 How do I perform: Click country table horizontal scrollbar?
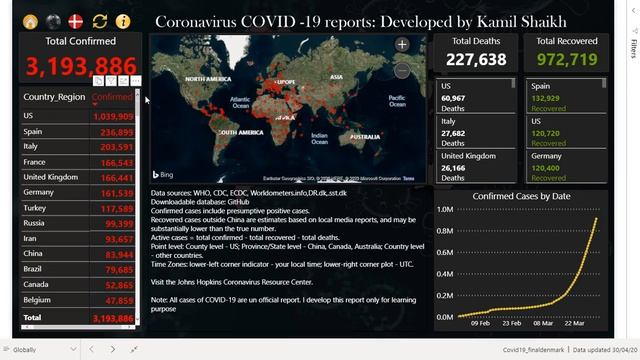click(x=78, y=327)
